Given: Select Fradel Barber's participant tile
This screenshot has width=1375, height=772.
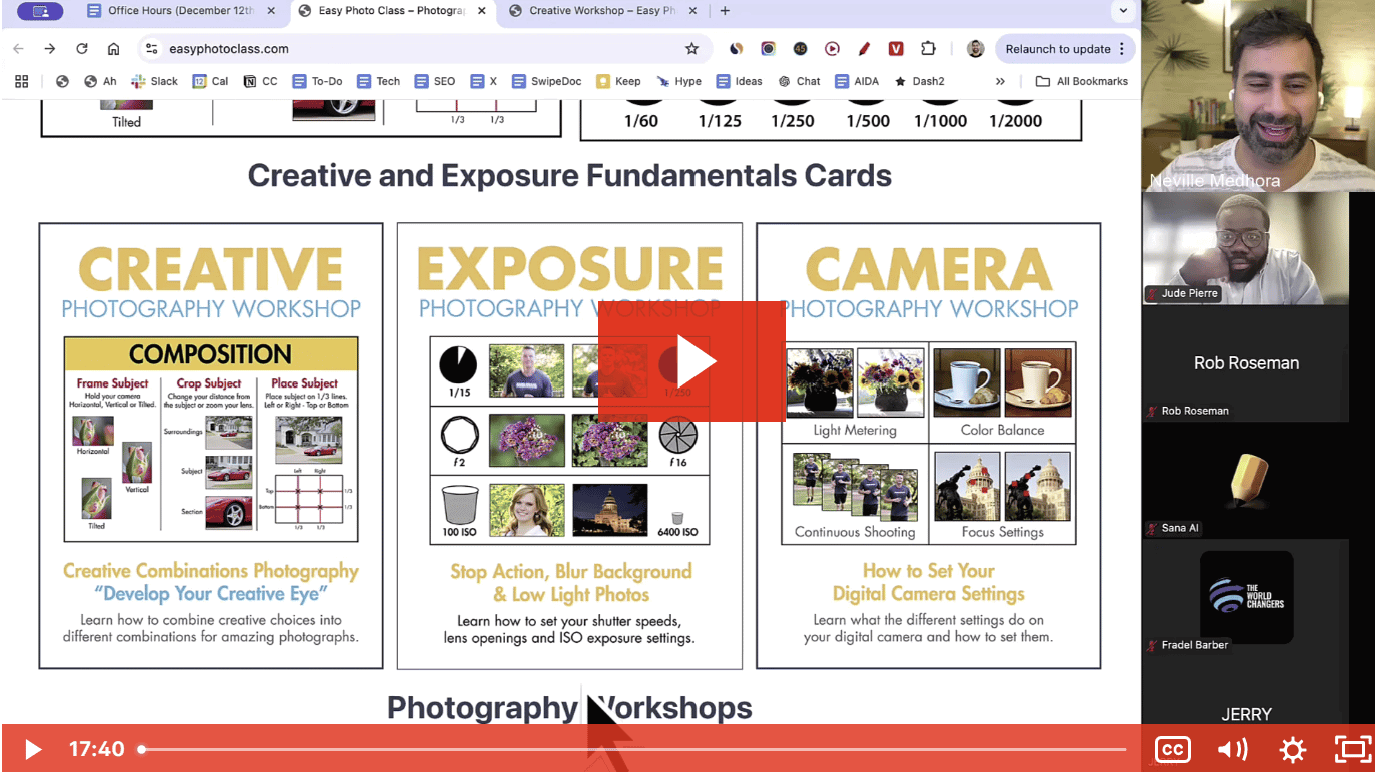Looking at the screenshot, I should click(1245, 597).
